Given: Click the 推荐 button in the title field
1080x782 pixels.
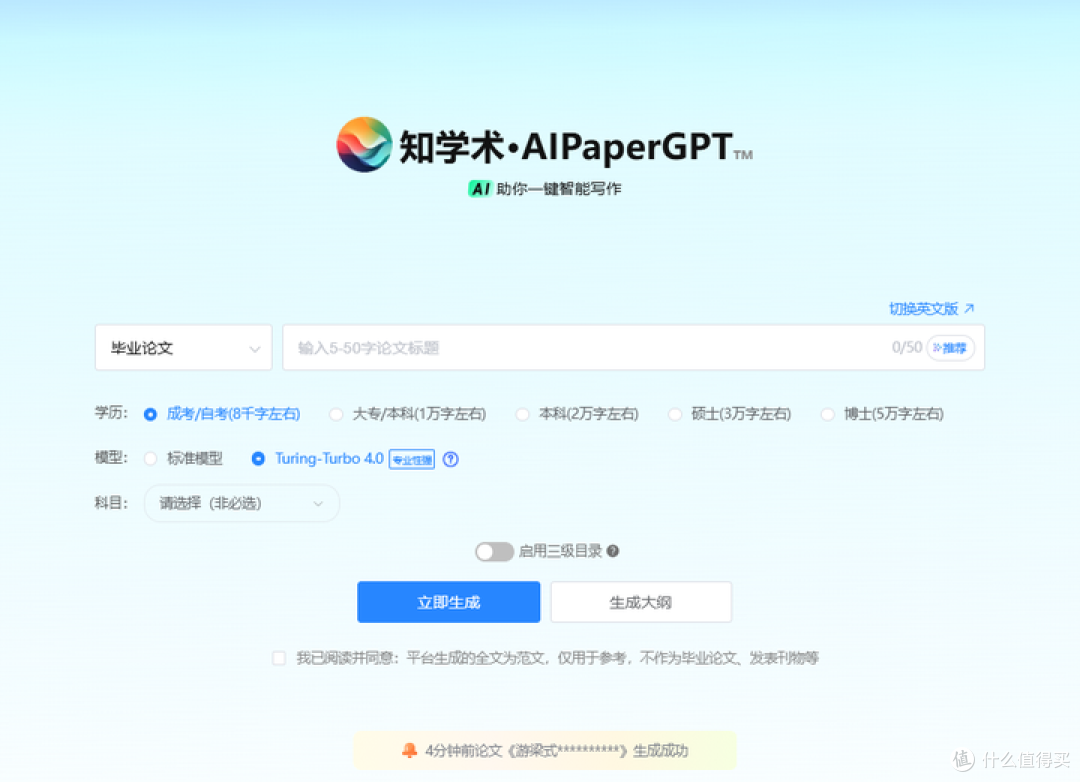Looking at the screenshot, I should [950, 348].
